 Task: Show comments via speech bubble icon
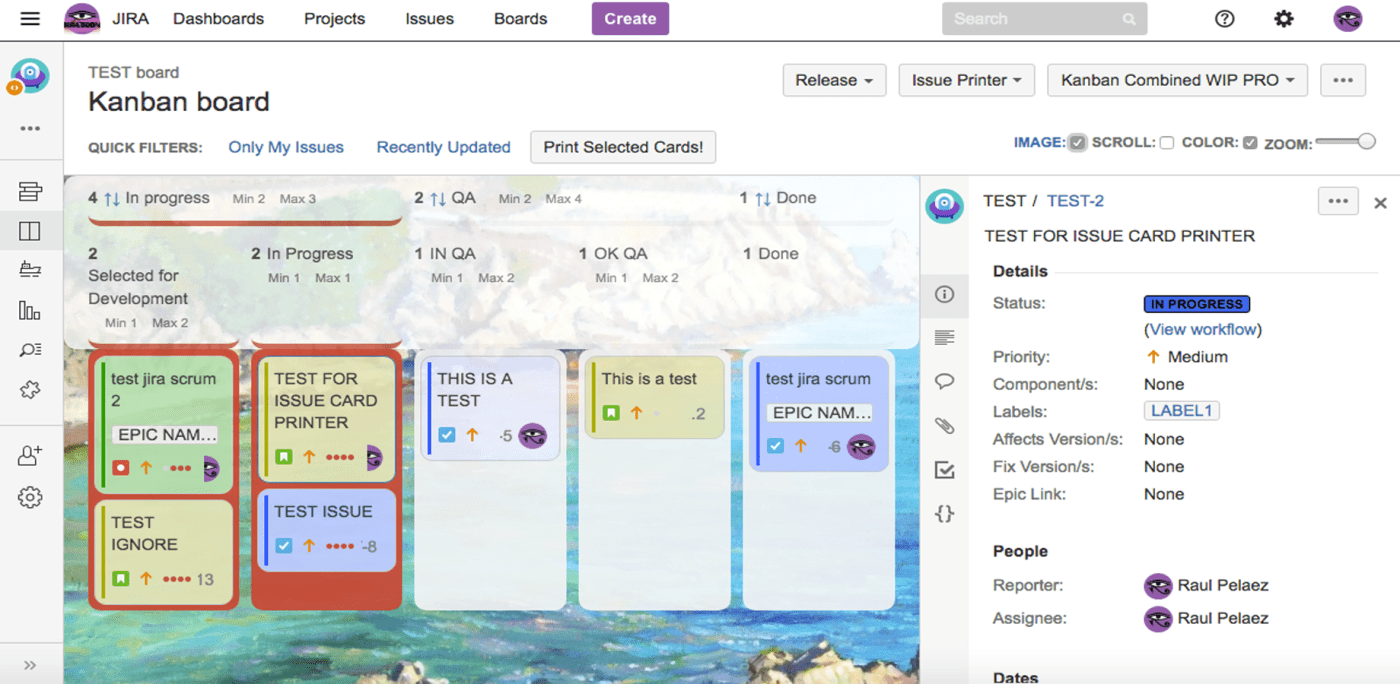click(x=944, y=381)
